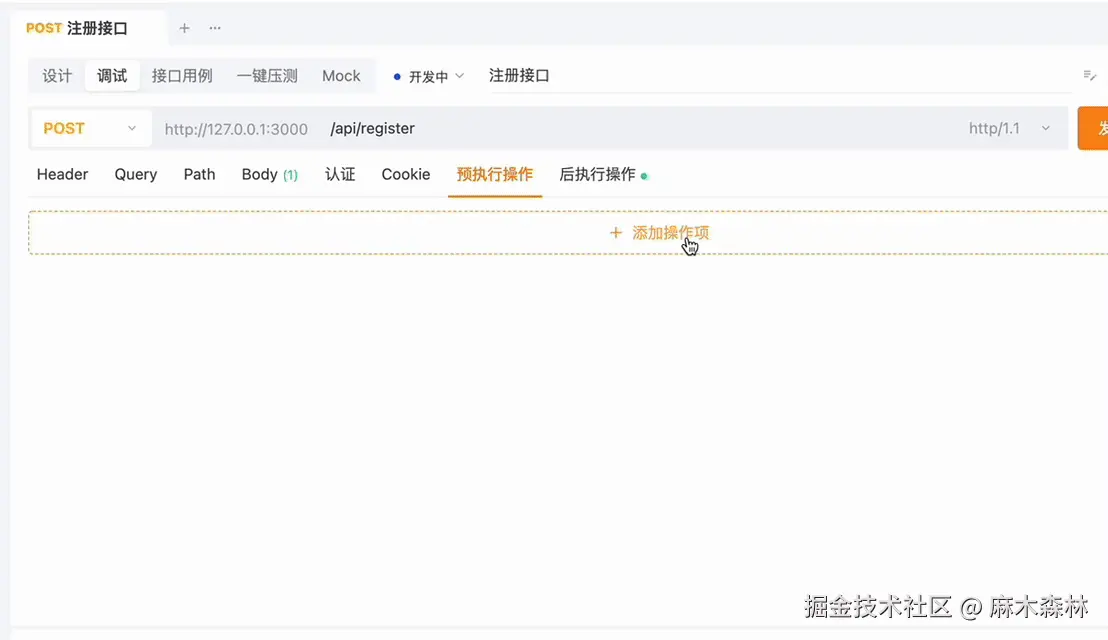This screenshot has width=1108, height=640.
Task: Open the tab bar more options ellipsis
Action: coord(215,28)
